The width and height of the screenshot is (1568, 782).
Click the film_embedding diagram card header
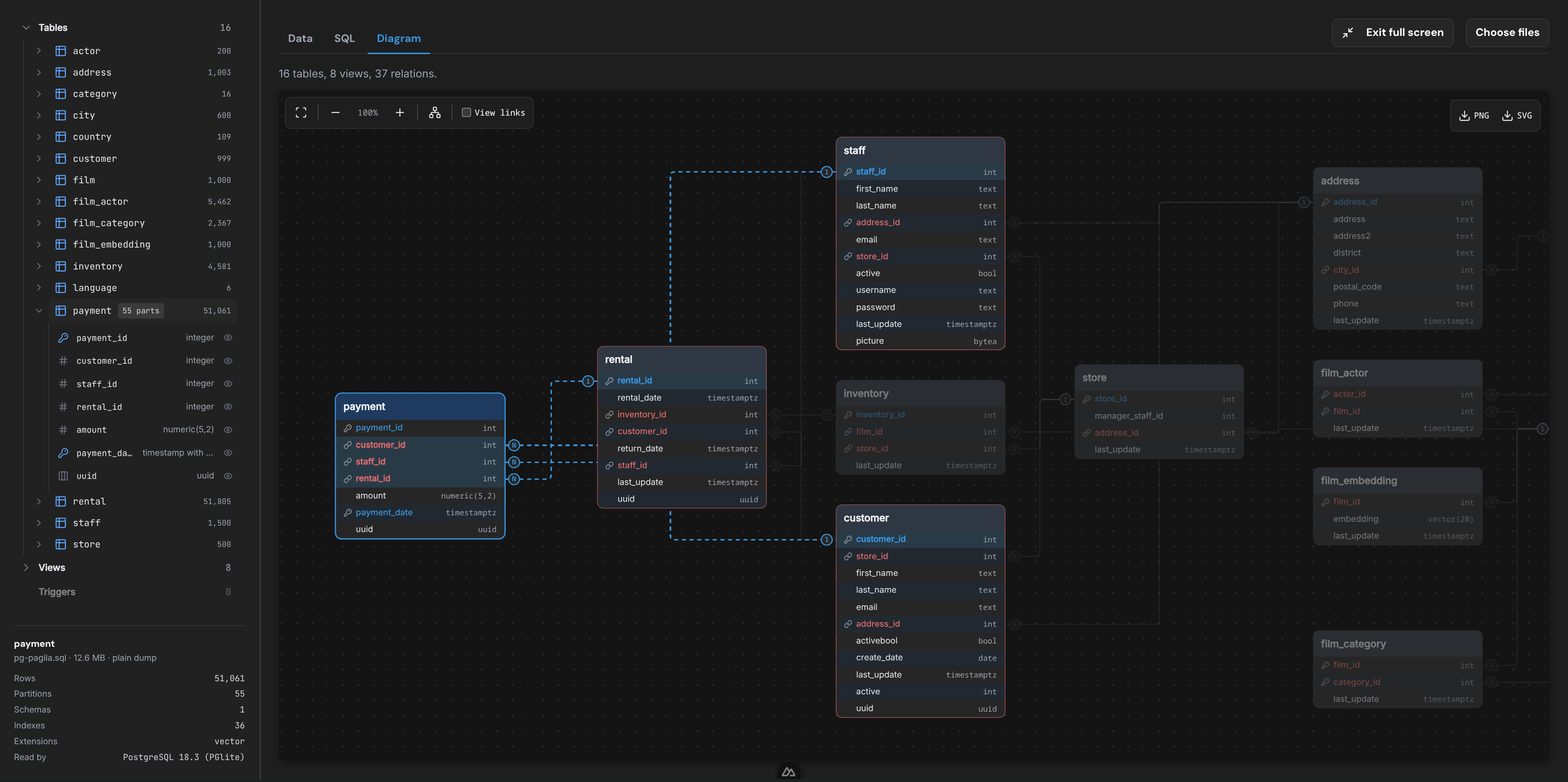[x=1398, y=481]
